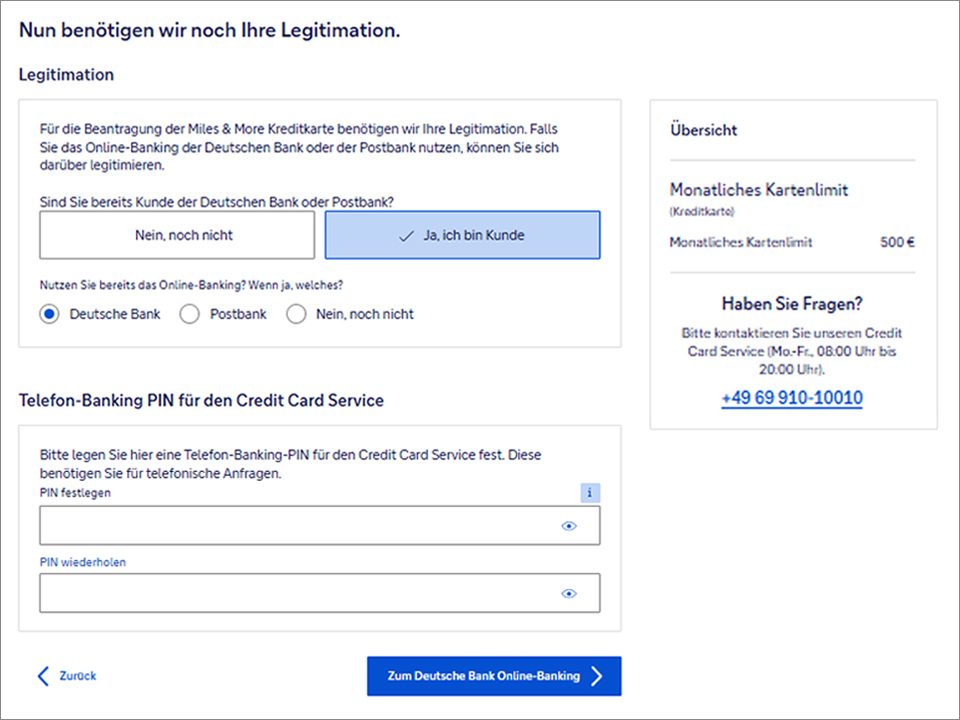
Task: Click the Übersicht panel heading
Action: pyautogui.click(x=704, y=130)
